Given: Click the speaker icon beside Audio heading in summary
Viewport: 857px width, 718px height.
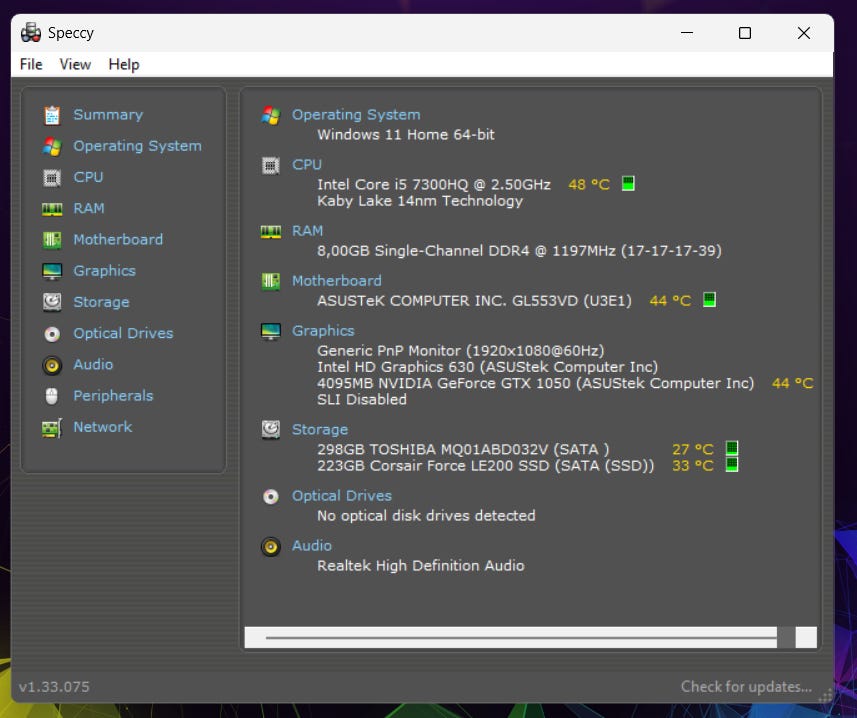Looking at the screenshot, I should tap(271, 546).
